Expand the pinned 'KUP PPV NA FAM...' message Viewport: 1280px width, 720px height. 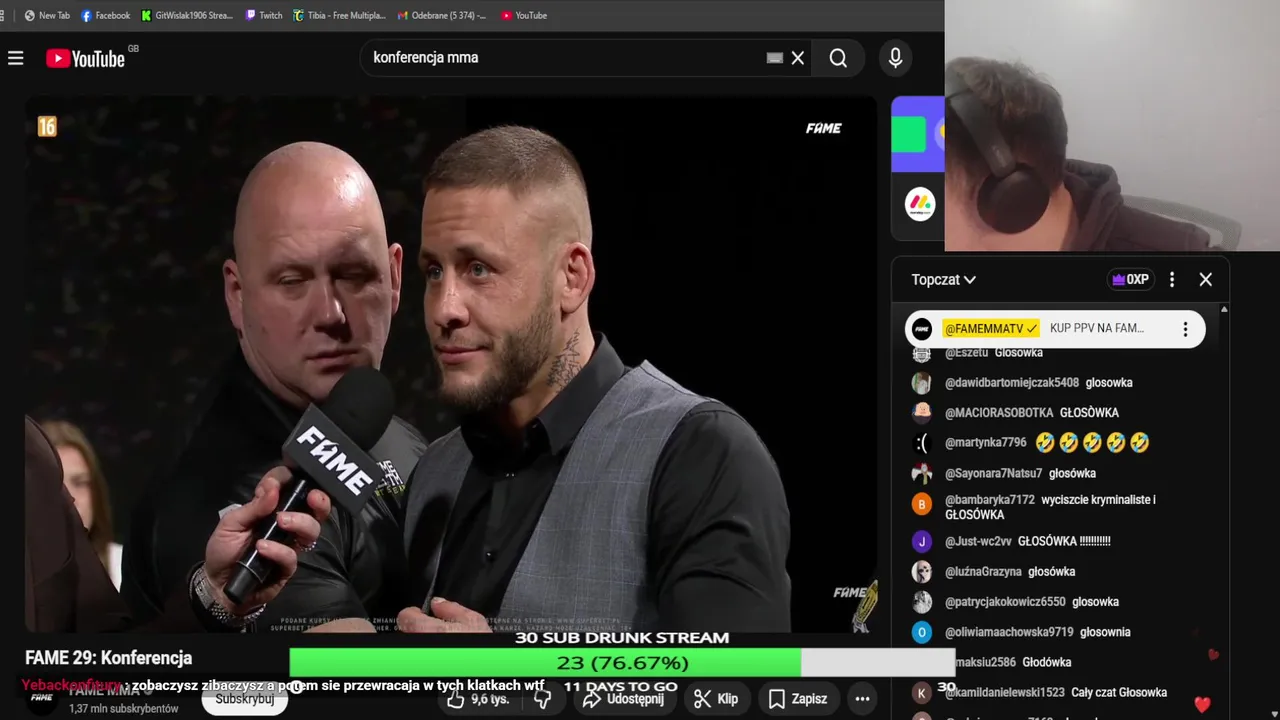[1097, 329]
